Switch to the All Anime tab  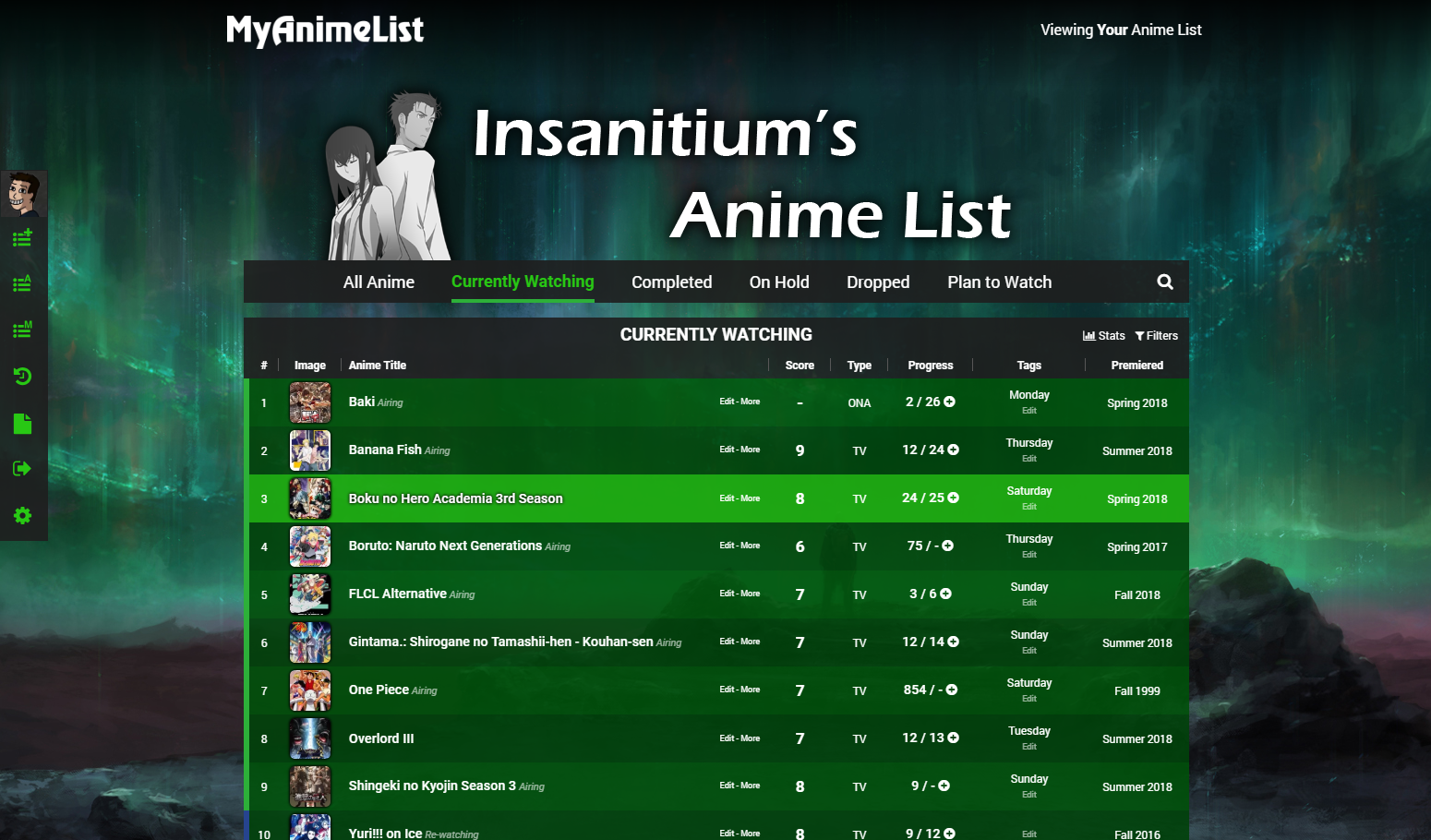[379, 282]
